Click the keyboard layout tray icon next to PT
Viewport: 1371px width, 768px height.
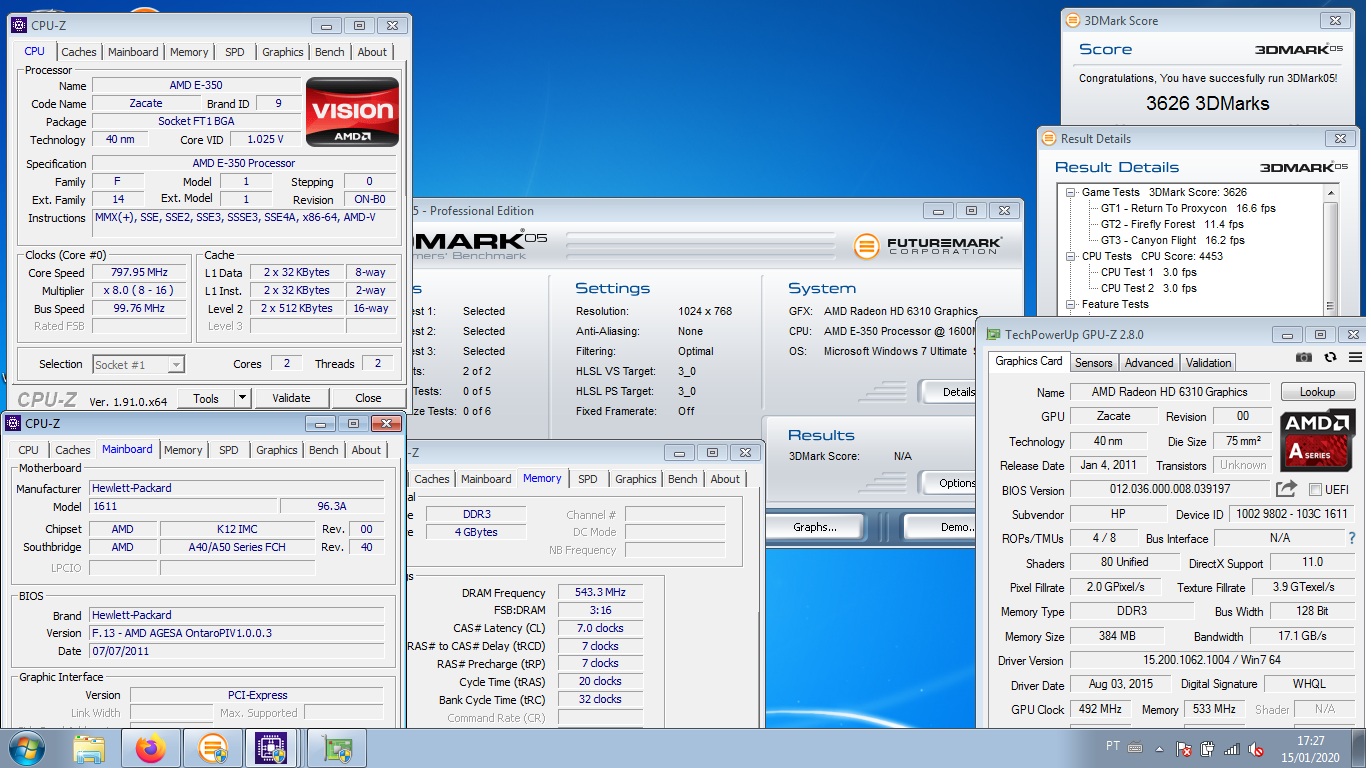tap(1135, 747)
